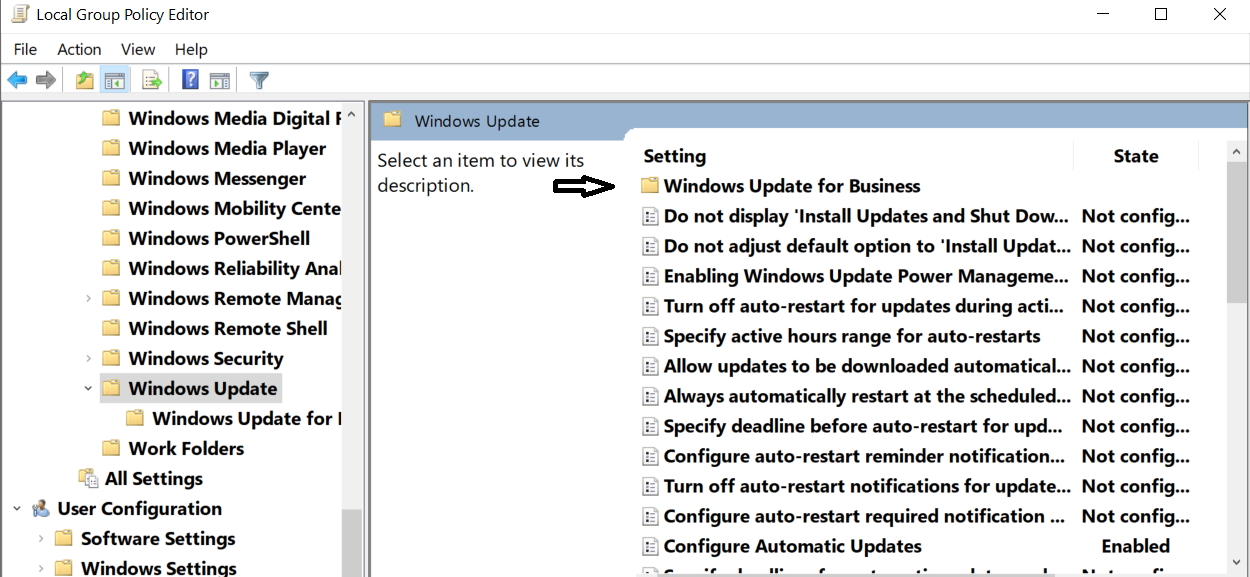Click the settings list vertical scrollbar thumb
1250x577 pixels.
[x=1237, y=233]
